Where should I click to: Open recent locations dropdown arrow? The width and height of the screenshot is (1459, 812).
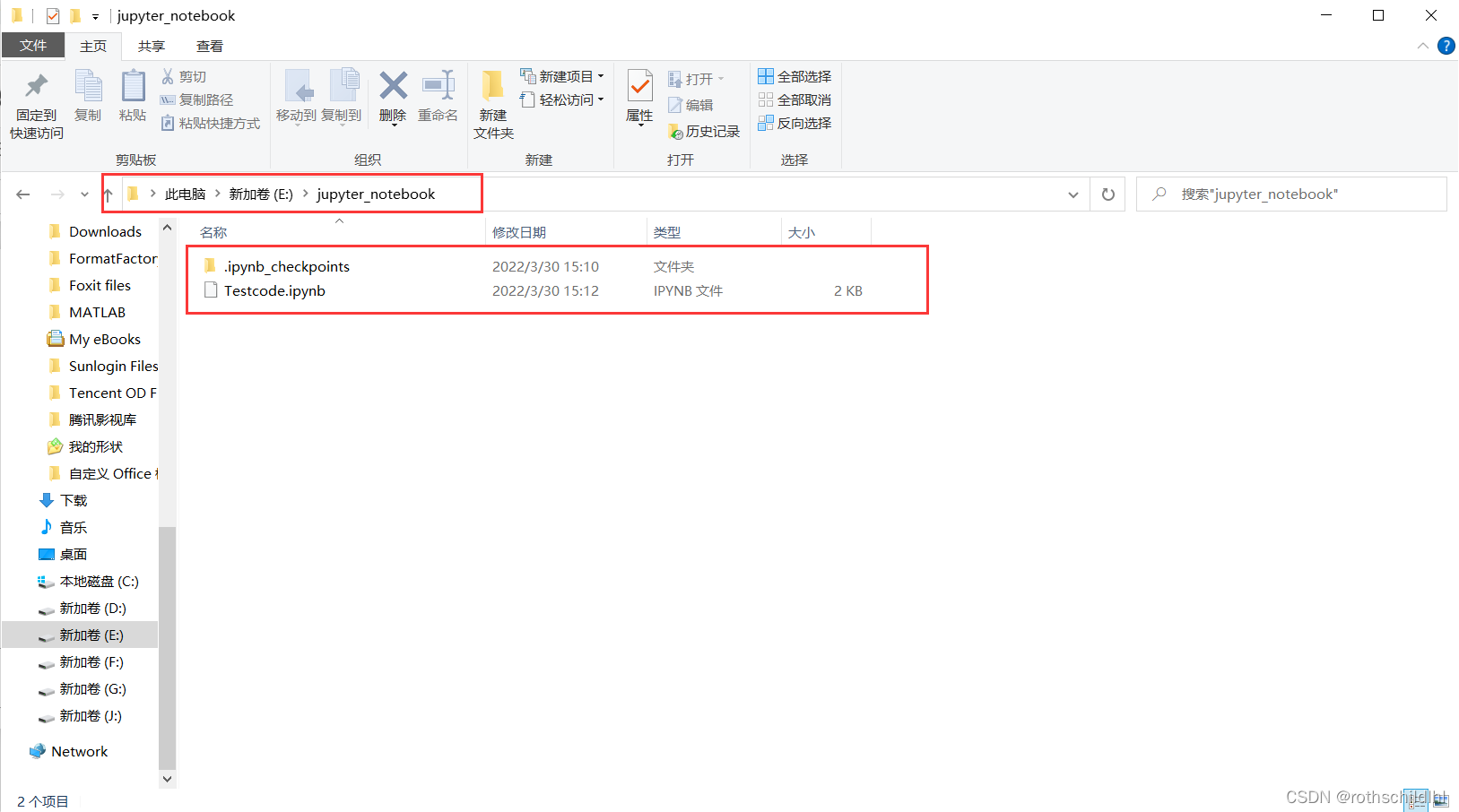[84, 194]
